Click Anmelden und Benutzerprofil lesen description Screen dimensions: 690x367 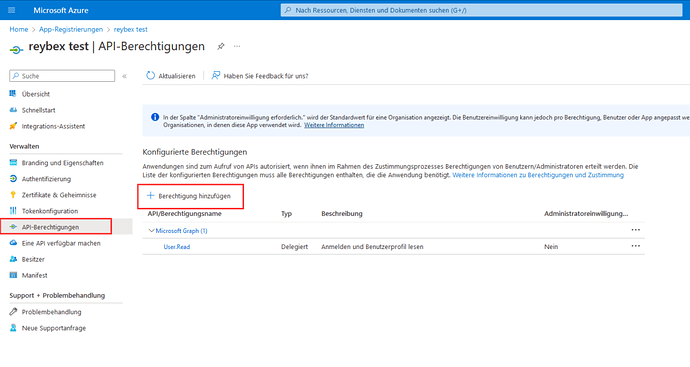[x=372, y=247]
